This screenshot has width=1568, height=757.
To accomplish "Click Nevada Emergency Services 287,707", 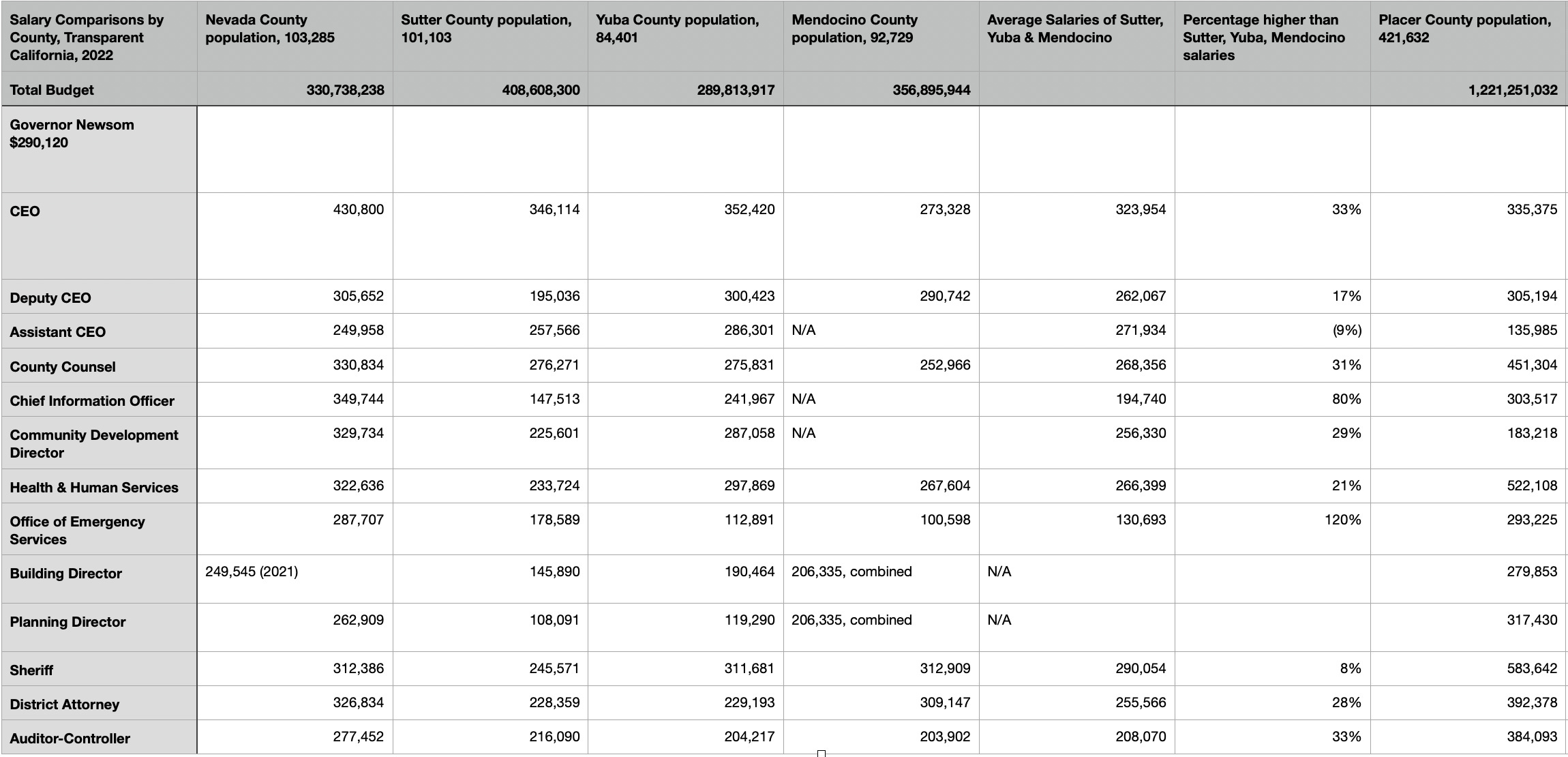I will point(358,520).
